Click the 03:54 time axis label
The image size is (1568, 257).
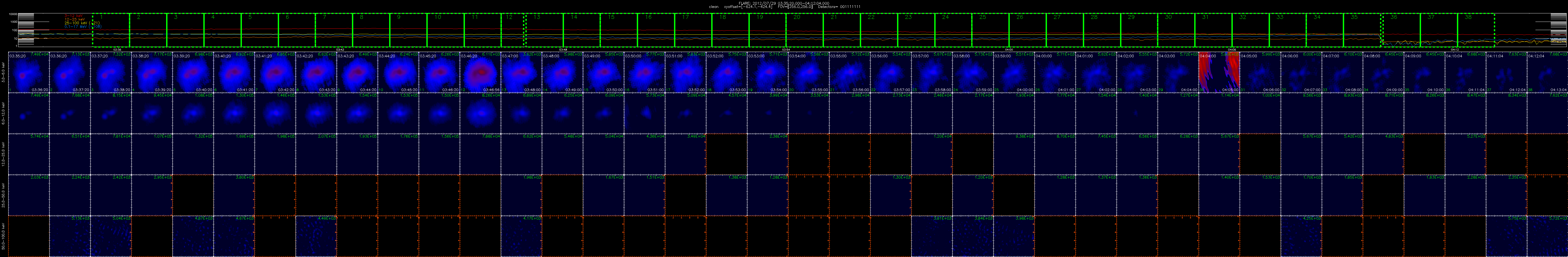[x=786, y=49]
